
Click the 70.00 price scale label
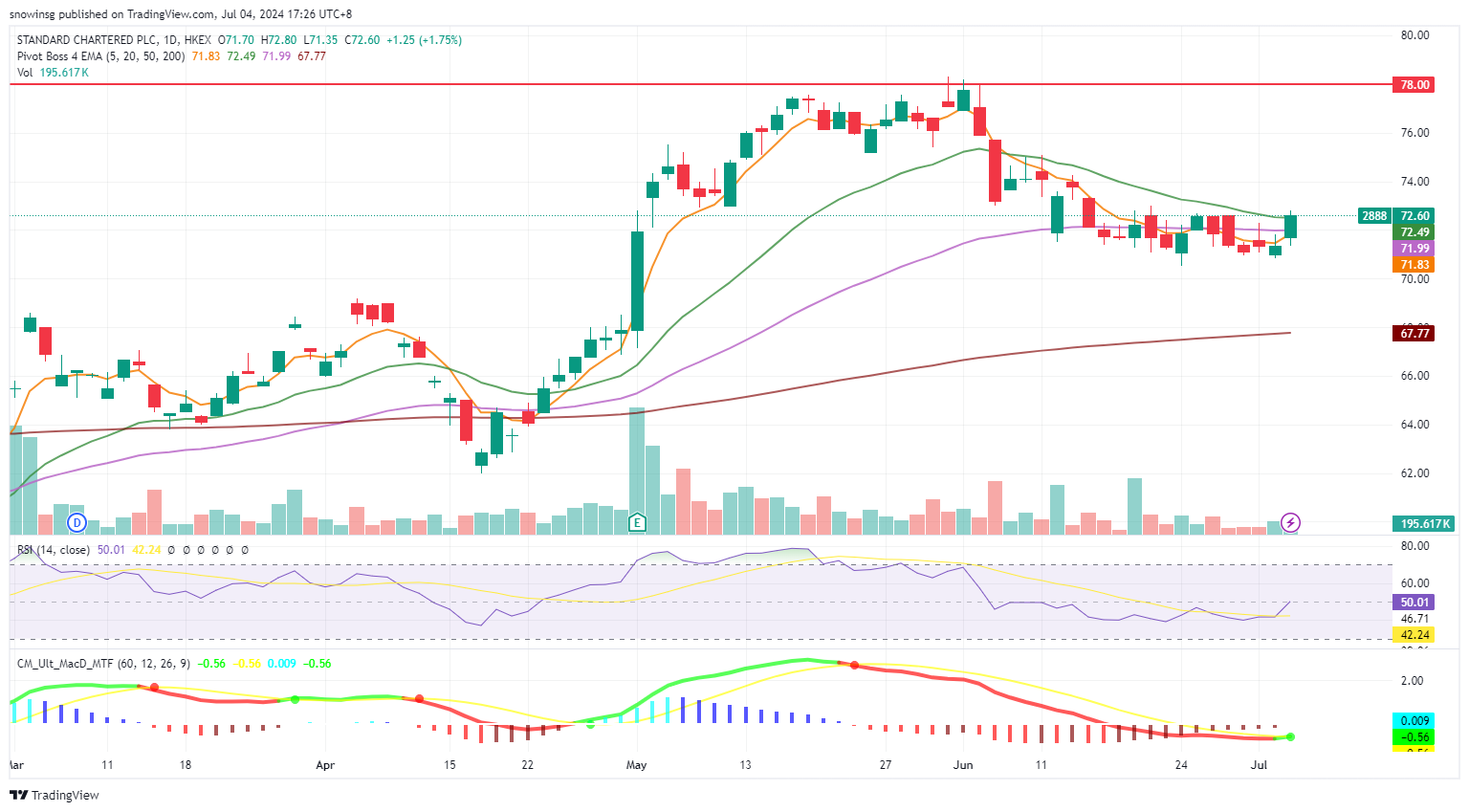pos(1414,279)
